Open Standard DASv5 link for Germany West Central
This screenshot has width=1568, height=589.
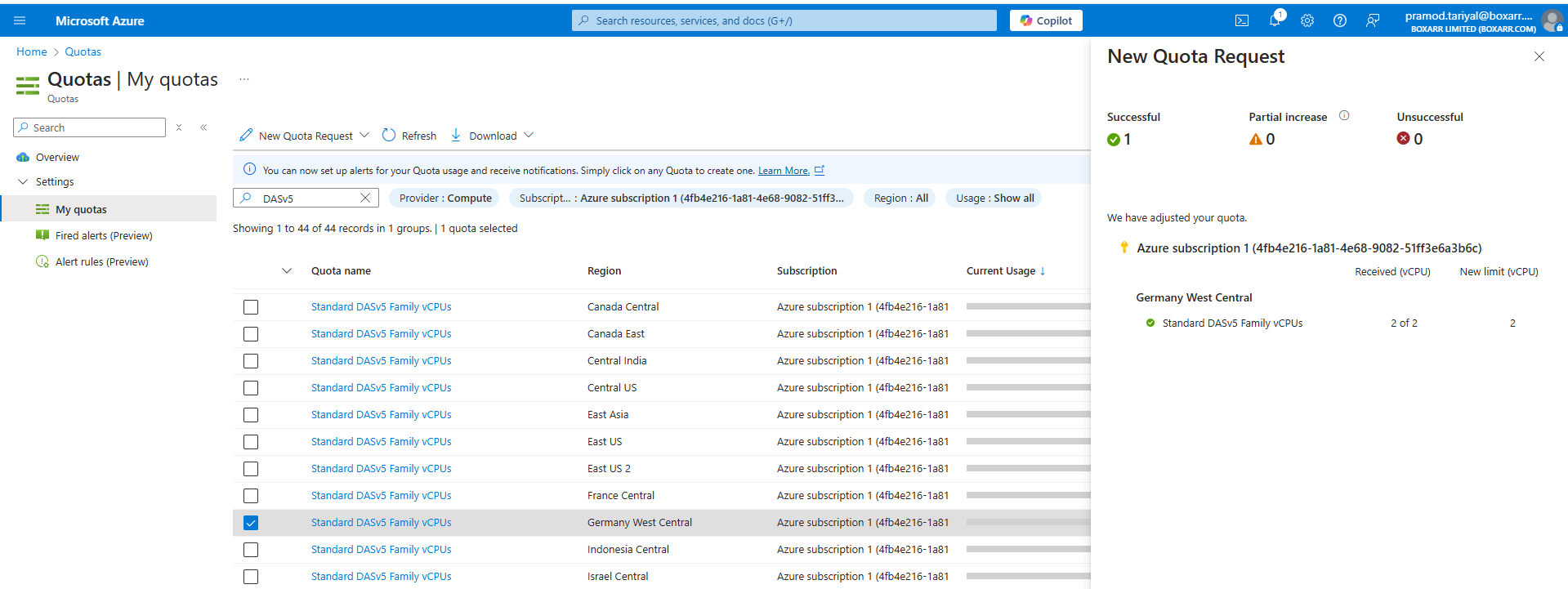pos(381,522)
